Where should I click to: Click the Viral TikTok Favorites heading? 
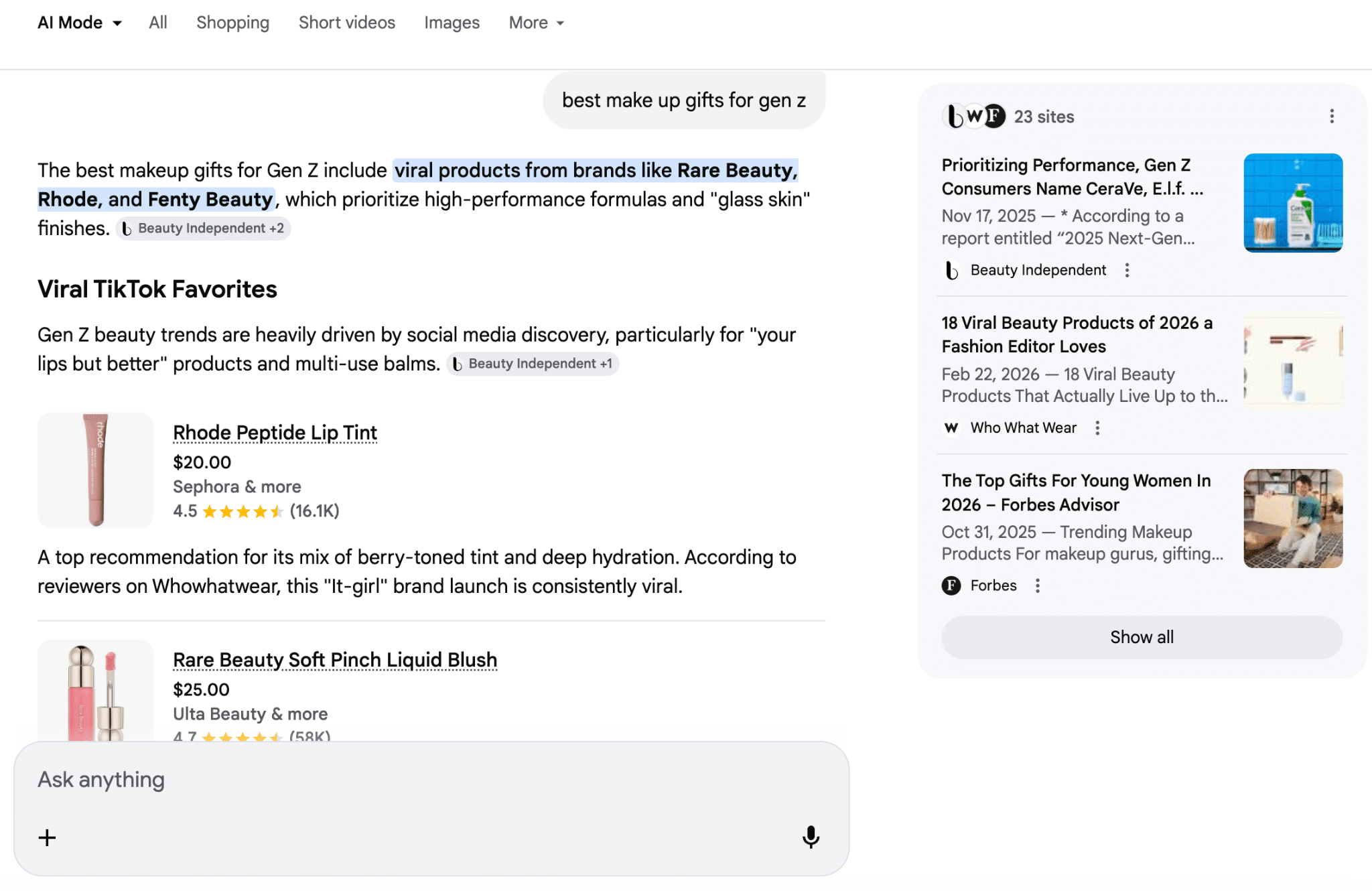pos(157,289)
